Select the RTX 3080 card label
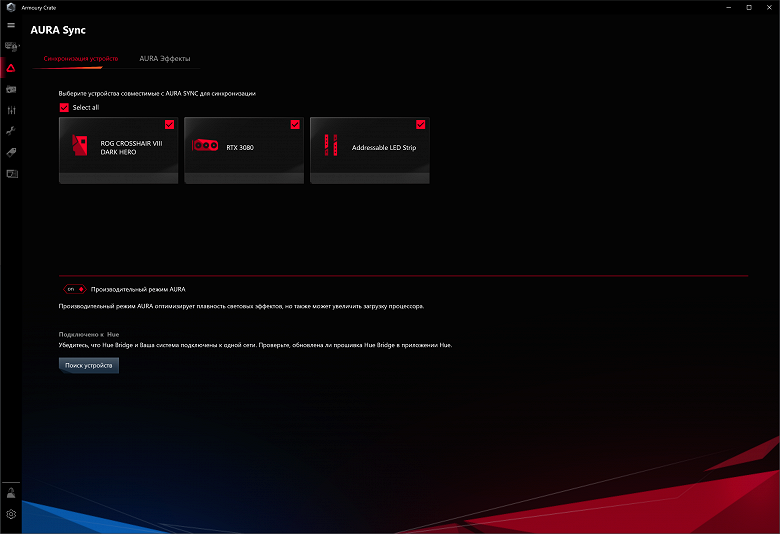 (240, 148)
